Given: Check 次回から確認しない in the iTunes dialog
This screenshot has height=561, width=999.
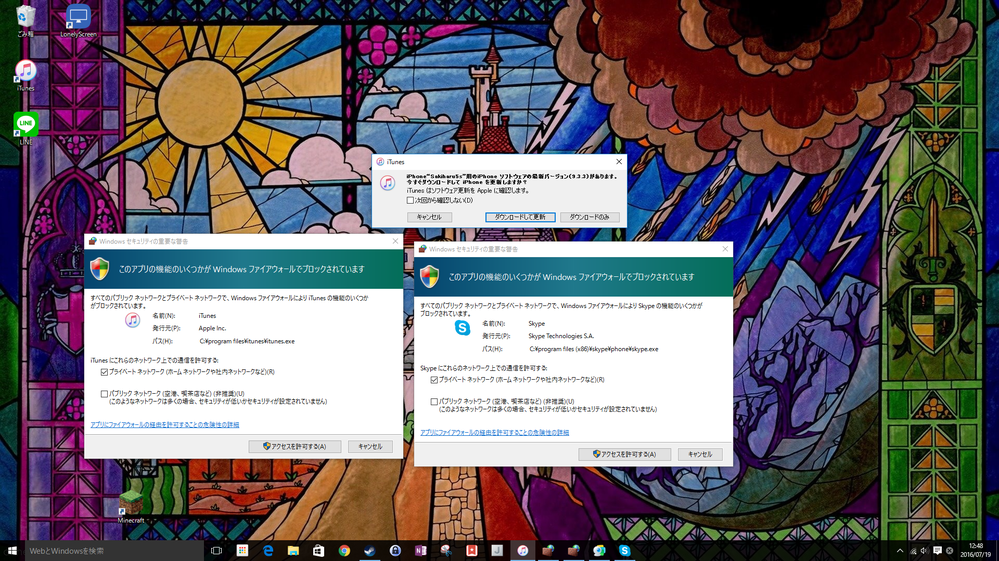Looking at the screenshot, I should 410,200.
